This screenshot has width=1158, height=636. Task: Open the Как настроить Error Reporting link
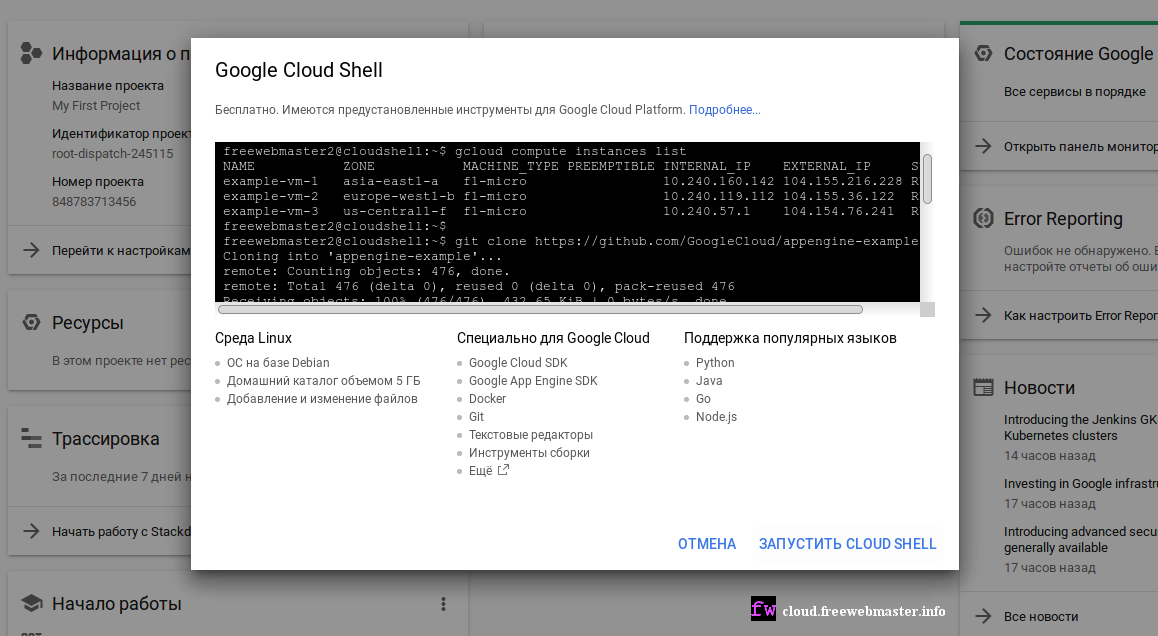coord(1080,315)
